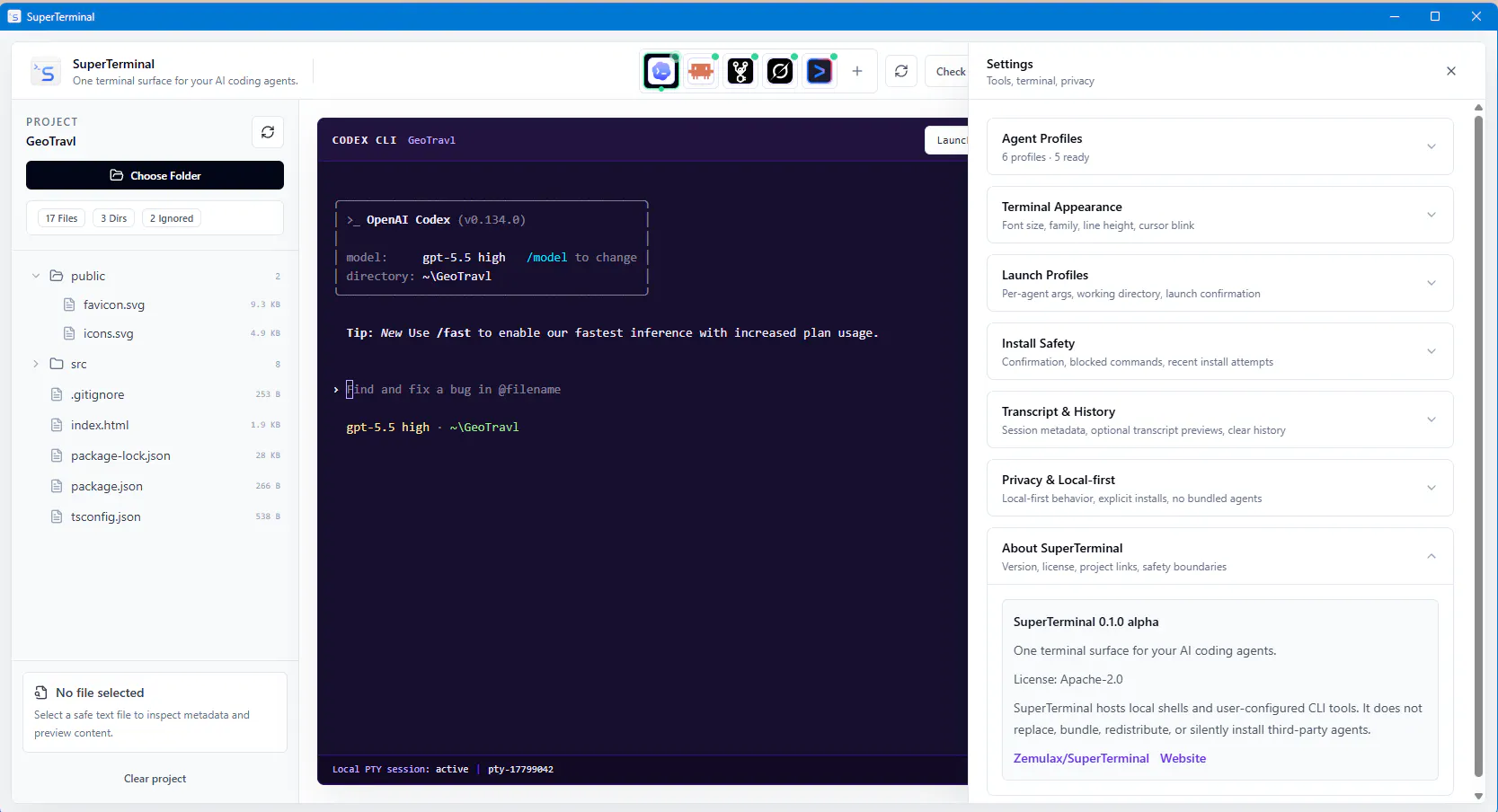1498x812 pixels.
Task: Click Clear project
Action: pos(155,779)
